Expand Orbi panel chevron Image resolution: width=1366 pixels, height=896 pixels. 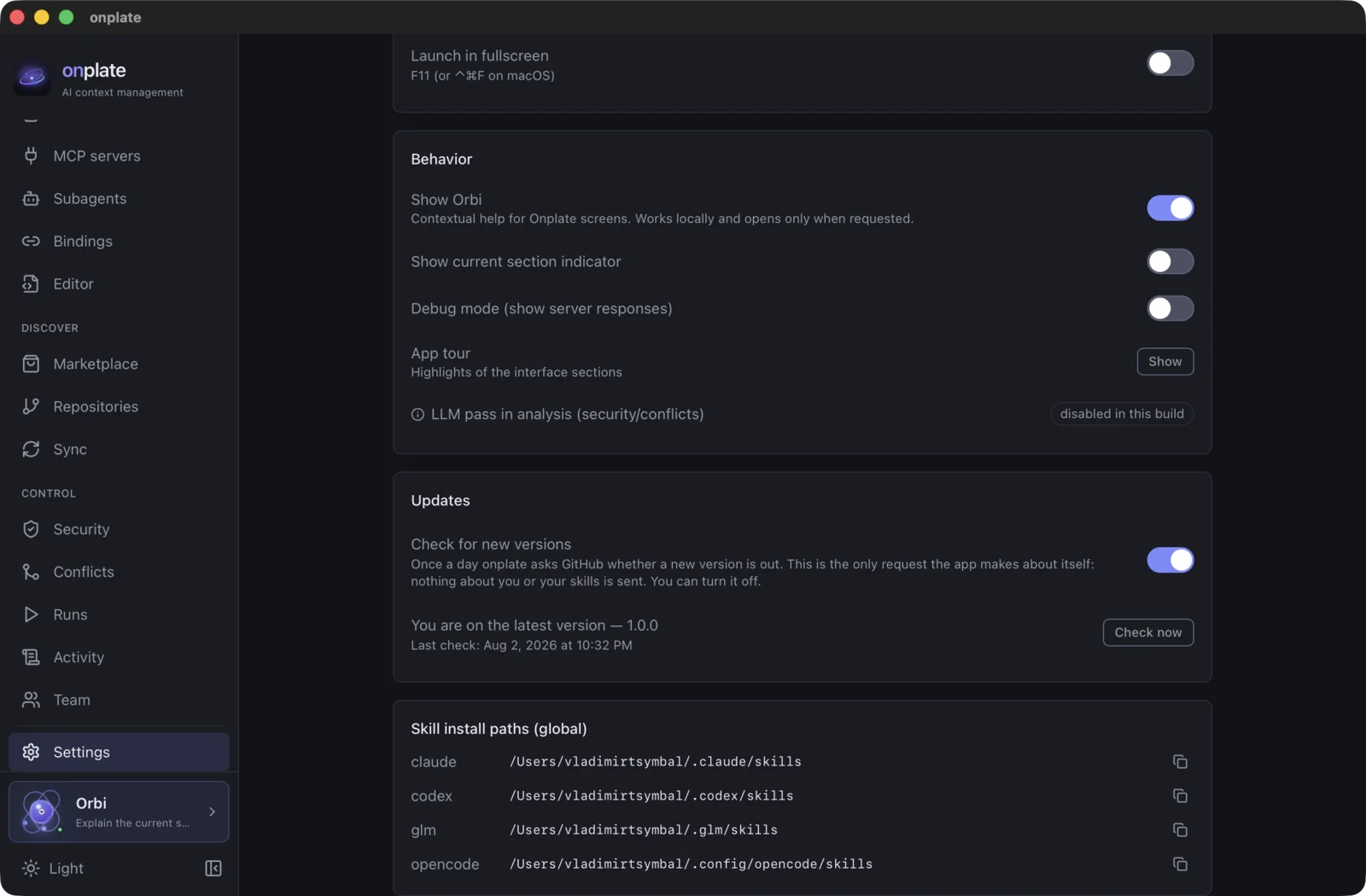213,812
